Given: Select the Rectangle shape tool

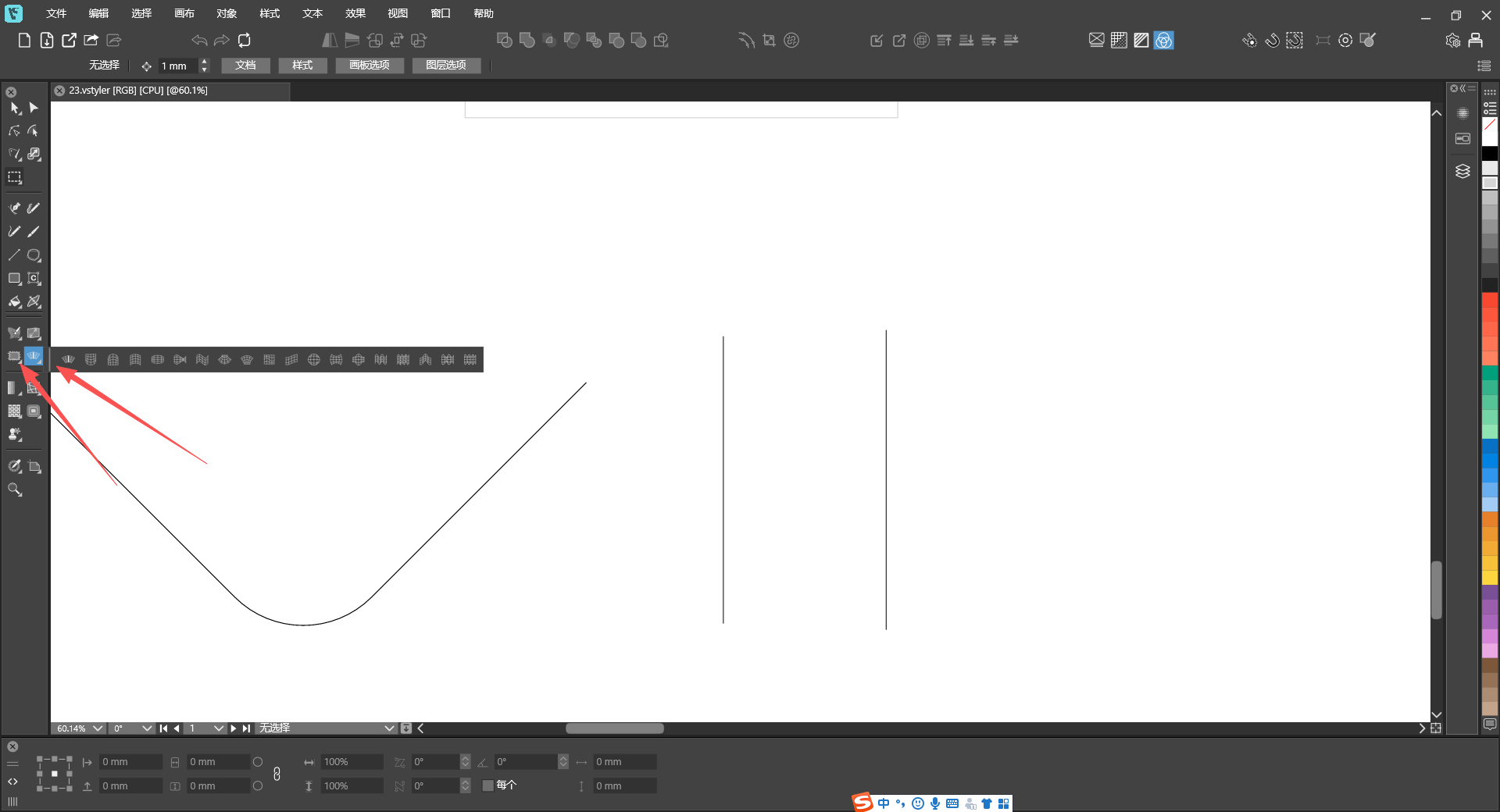Looking at the screenshot, I should point(15,279).
